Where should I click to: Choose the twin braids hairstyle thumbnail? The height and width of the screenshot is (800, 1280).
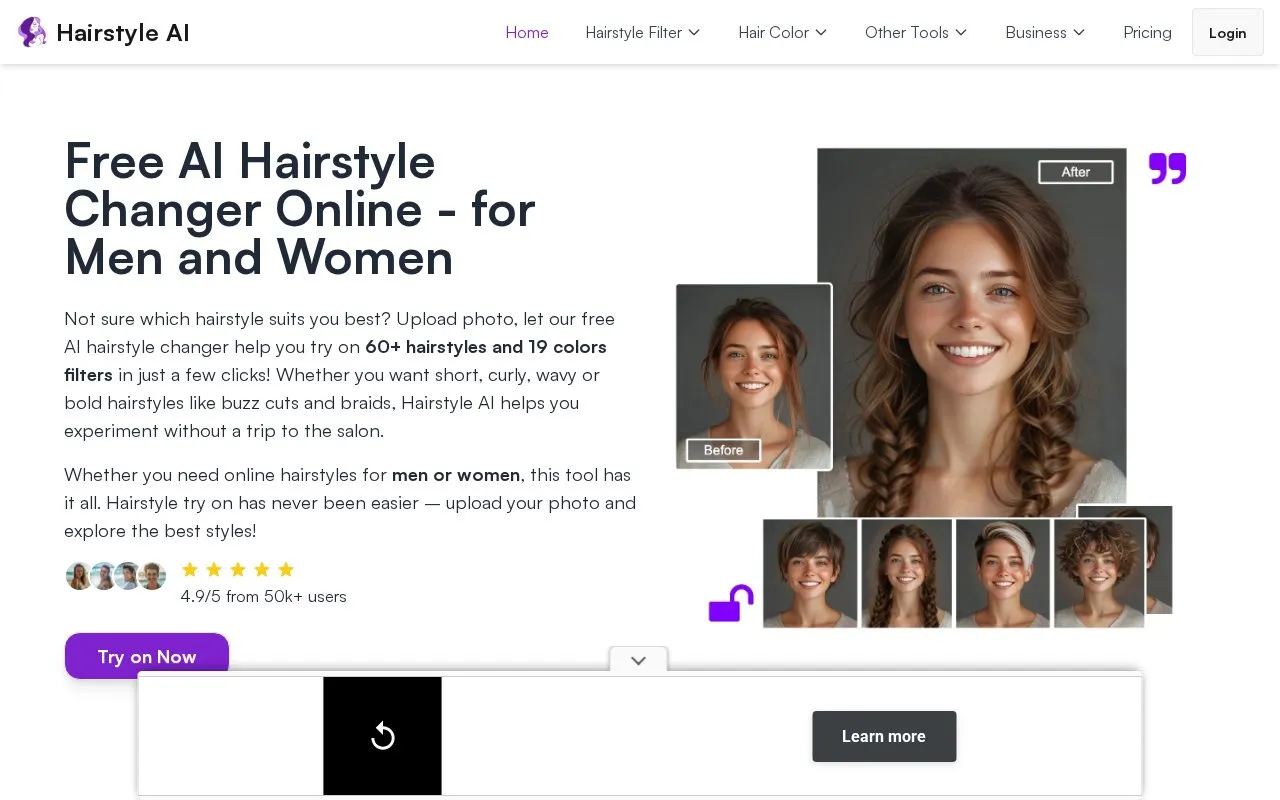[x=906, y=573]
